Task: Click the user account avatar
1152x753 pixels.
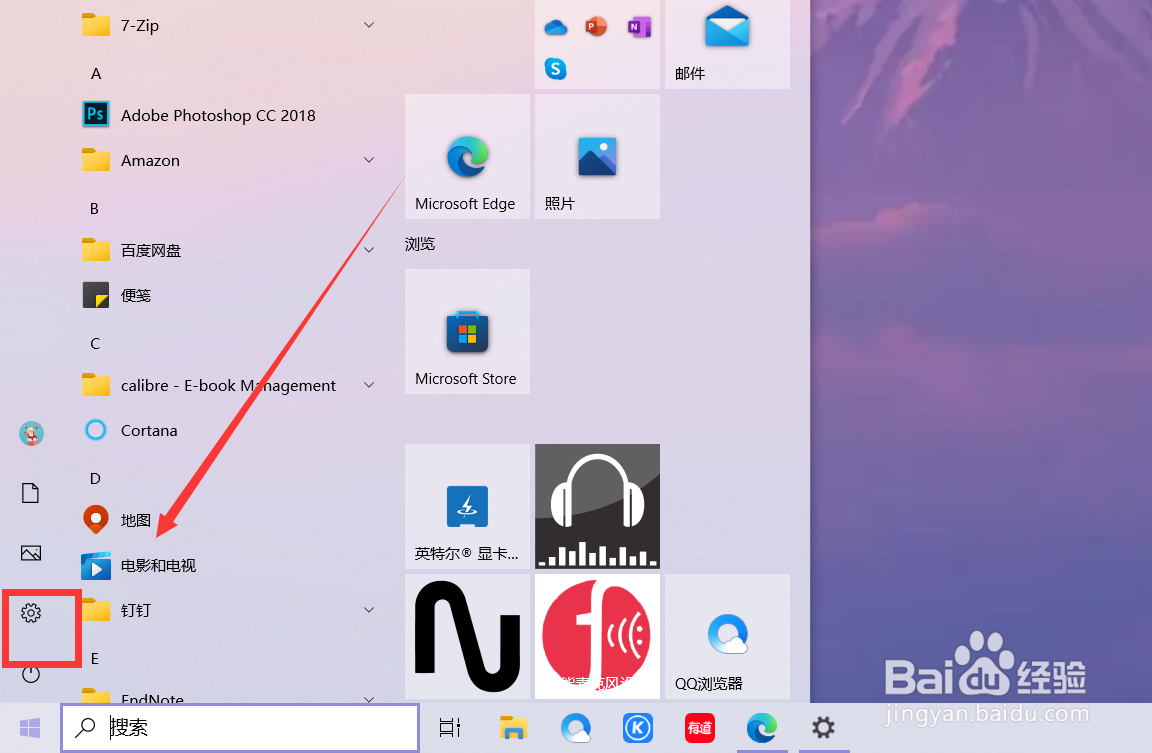Action: (31, 433)
